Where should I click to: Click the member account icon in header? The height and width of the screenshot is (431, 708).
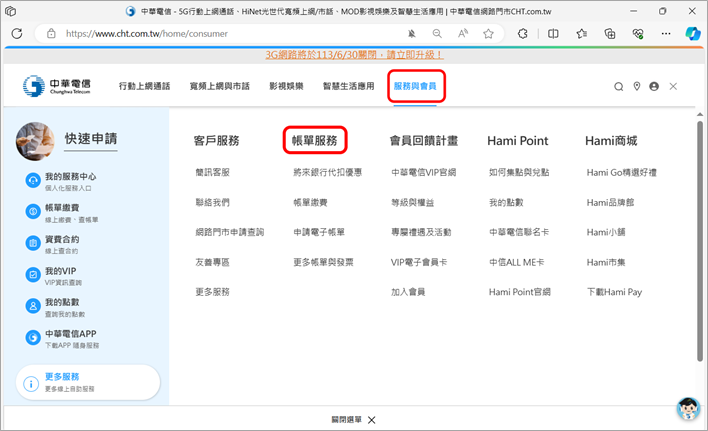[654, 87]
